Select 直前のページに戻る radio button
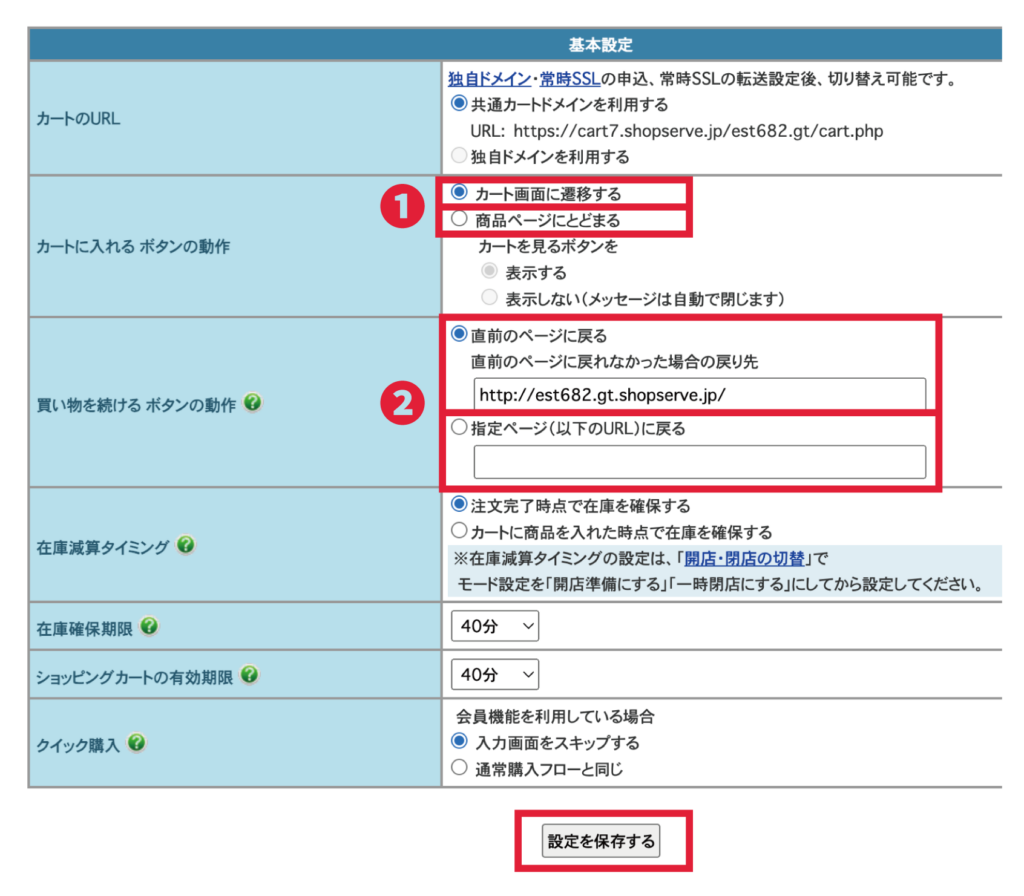This screenshot has width=1024, height=896. [459, 335]
